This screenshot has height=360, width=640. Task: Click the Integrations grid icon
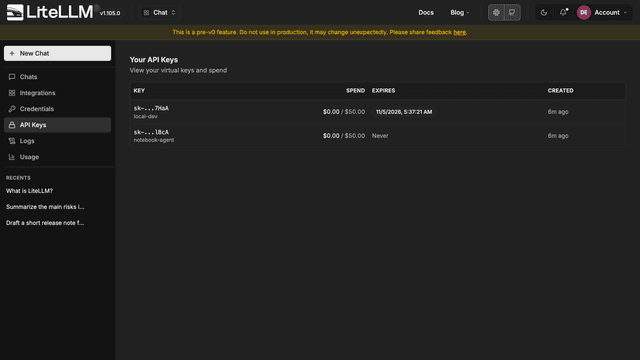click(x=12, y=93)
